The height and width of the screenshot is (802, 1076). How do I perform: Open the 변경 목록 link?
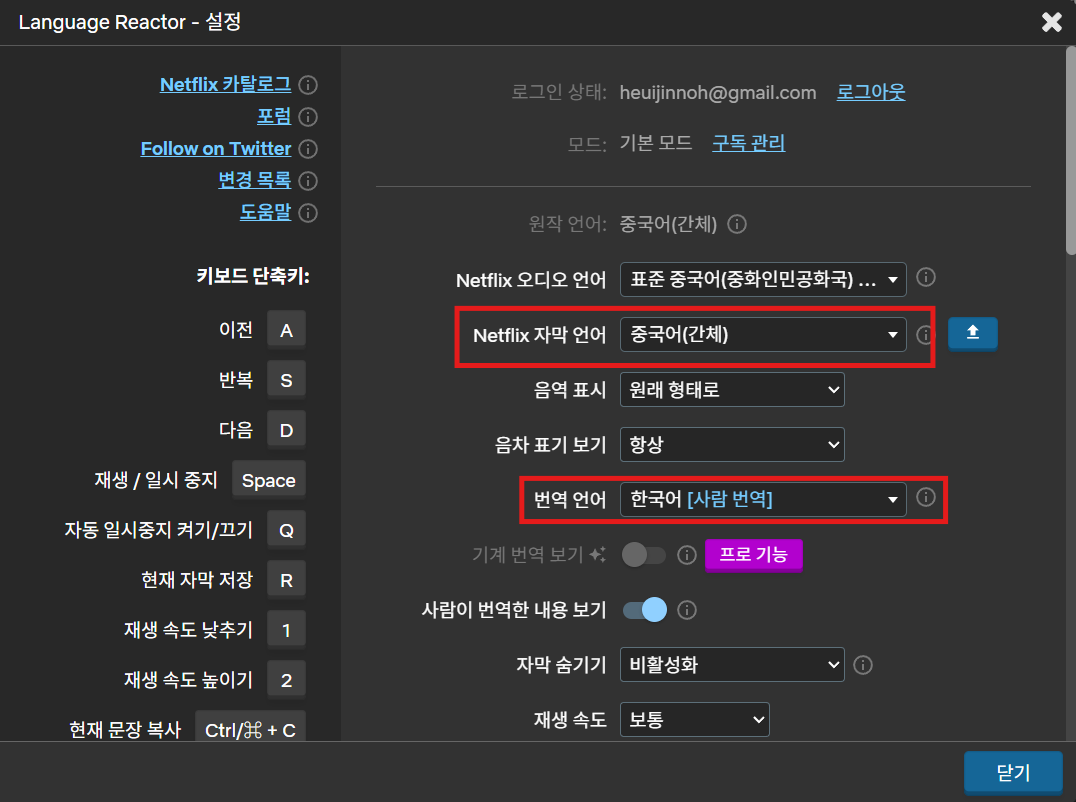(255, 180)
